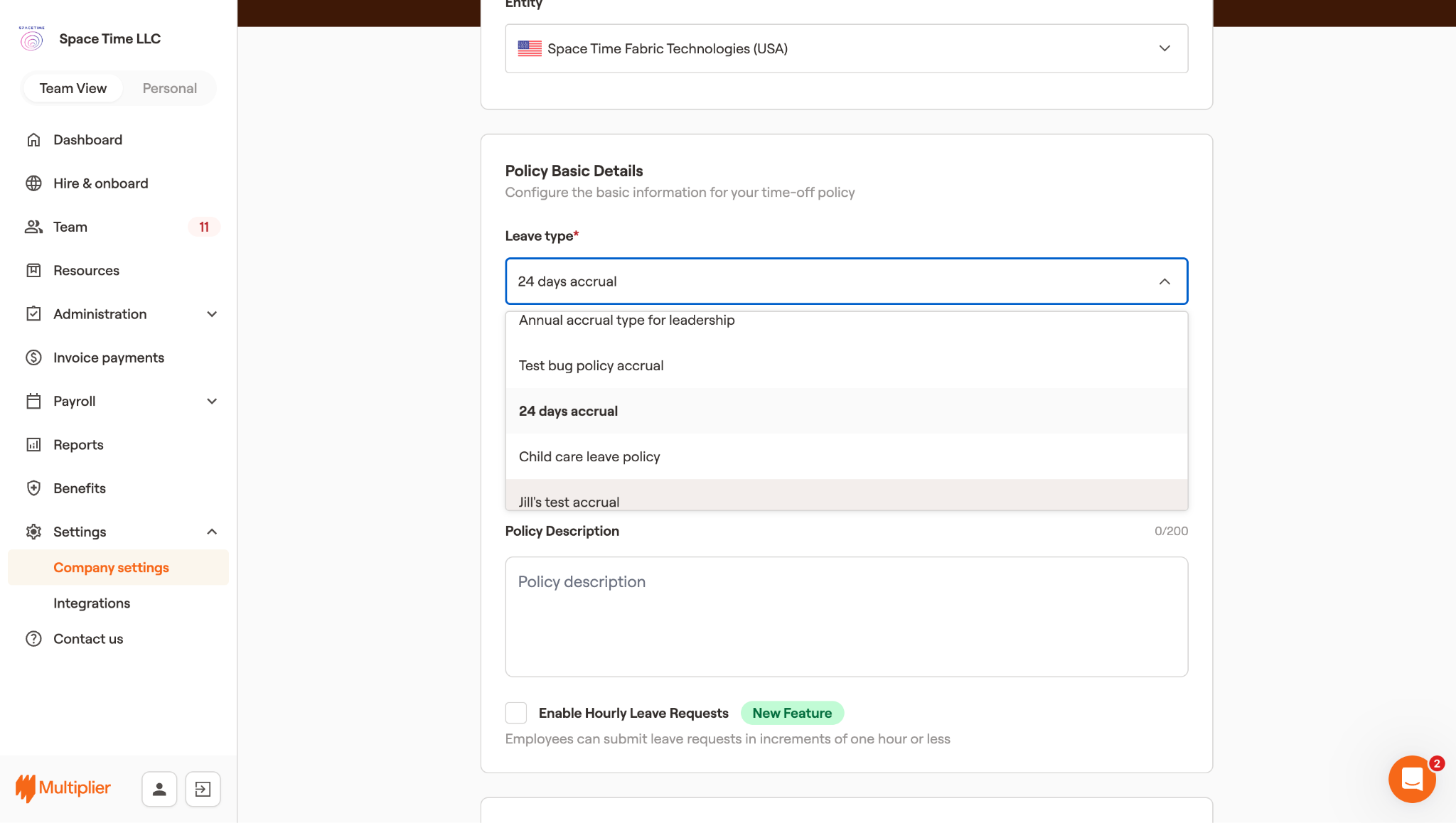
Task: Choose Test bug policy accrual option
Action: [591, 365]
